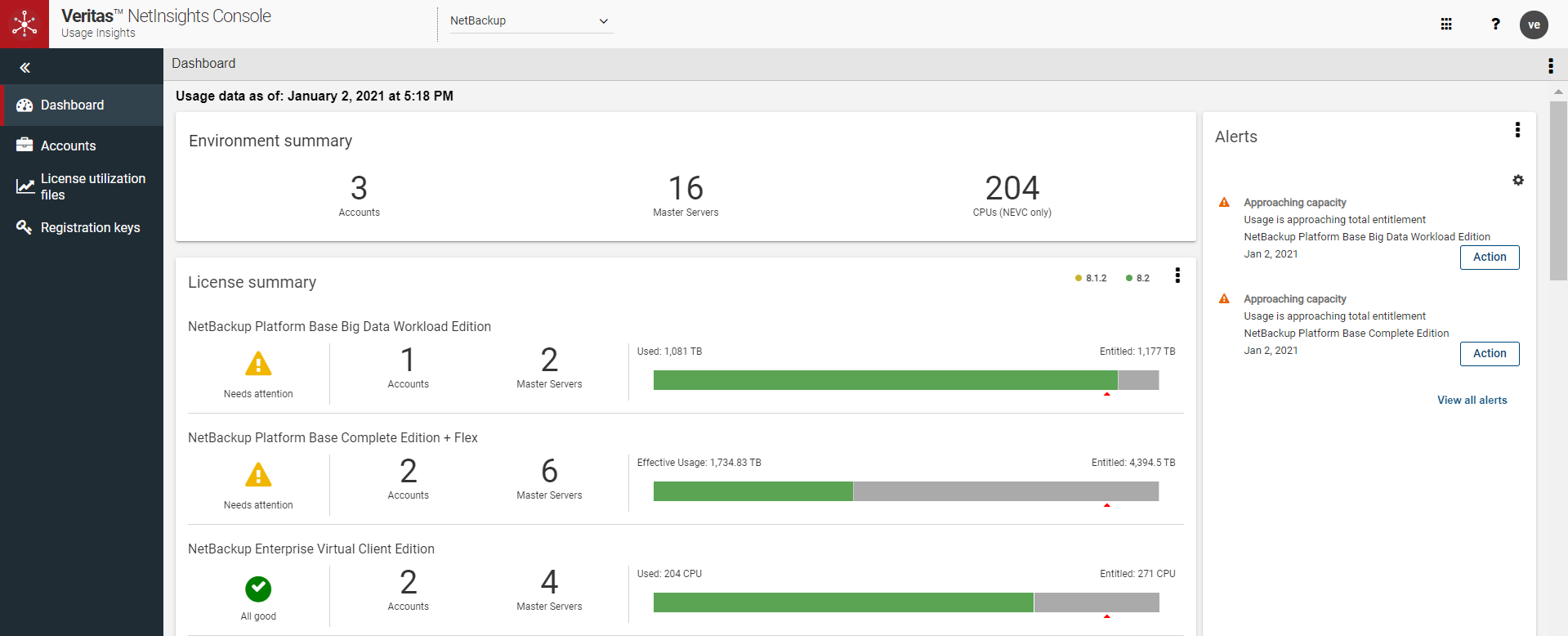Select NetBackup Enterprise Virtual Client Edition title
Viewport: 1568px width, 636px height.
point(311,549)
